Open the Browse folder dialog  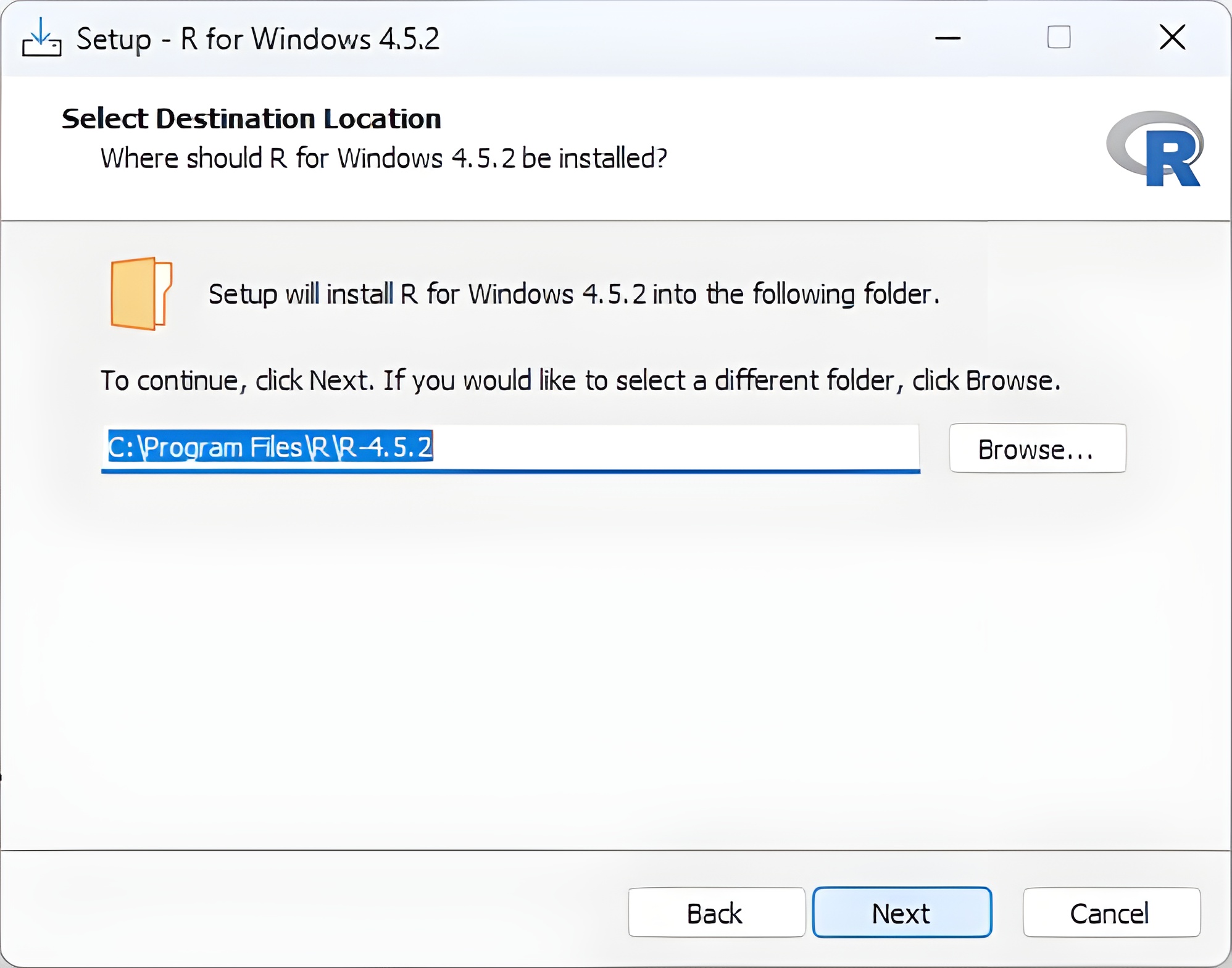(1037, 449)
